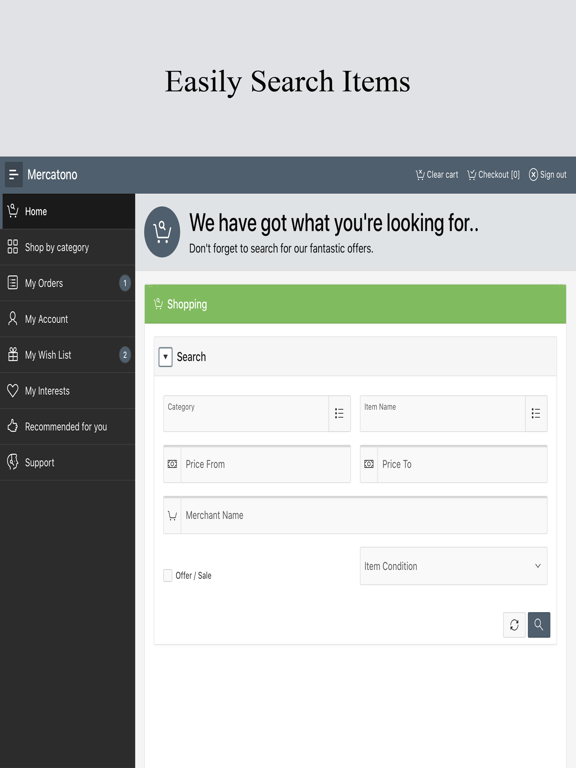576x768 pixels.
Task: Toggle the hamburger menu next to Mercatono
Action: (x=14, y=174)
